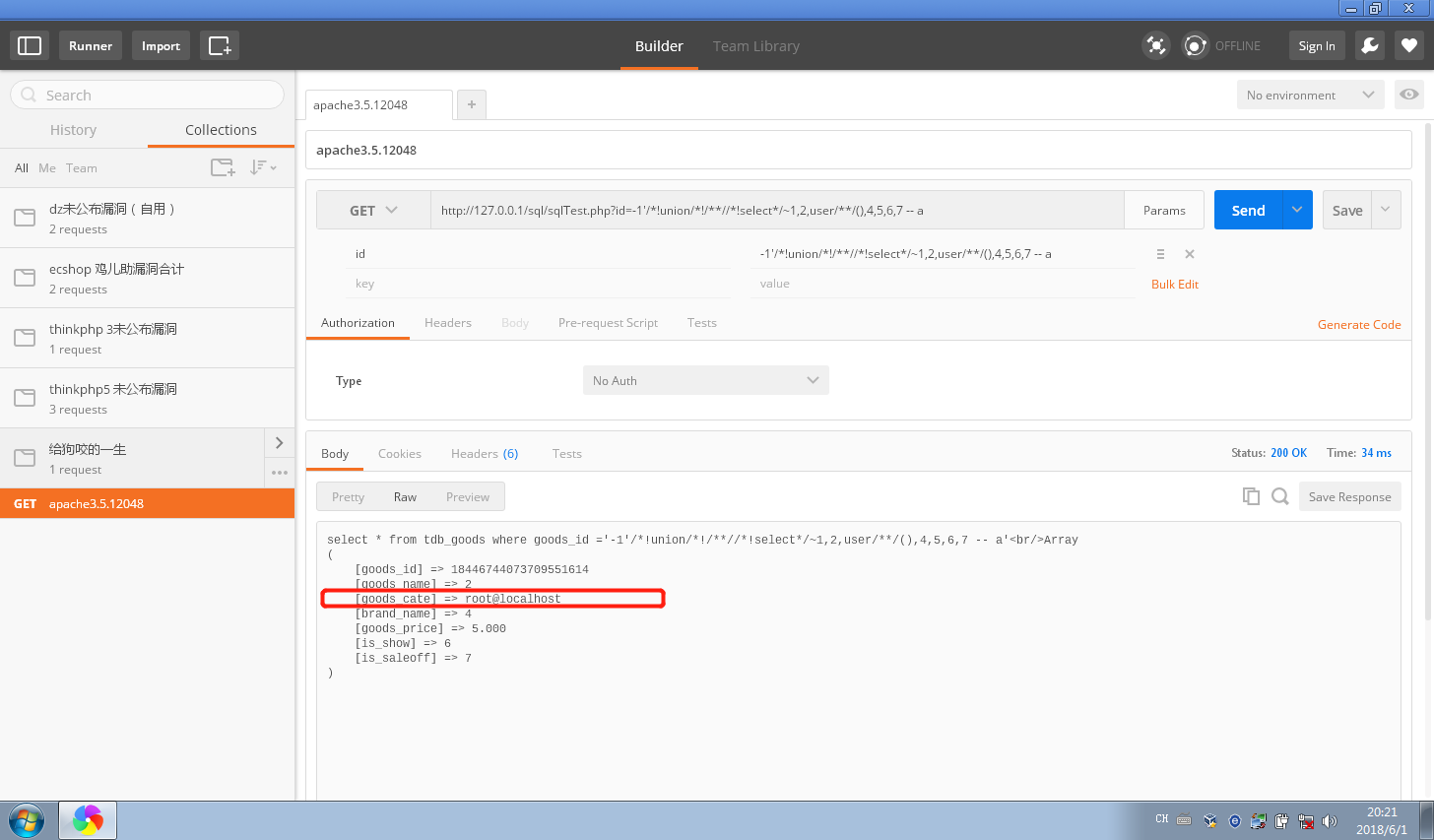Send the request with the Send button
The width and height of the screenshot is (1434, 840).
(1248, 210)
